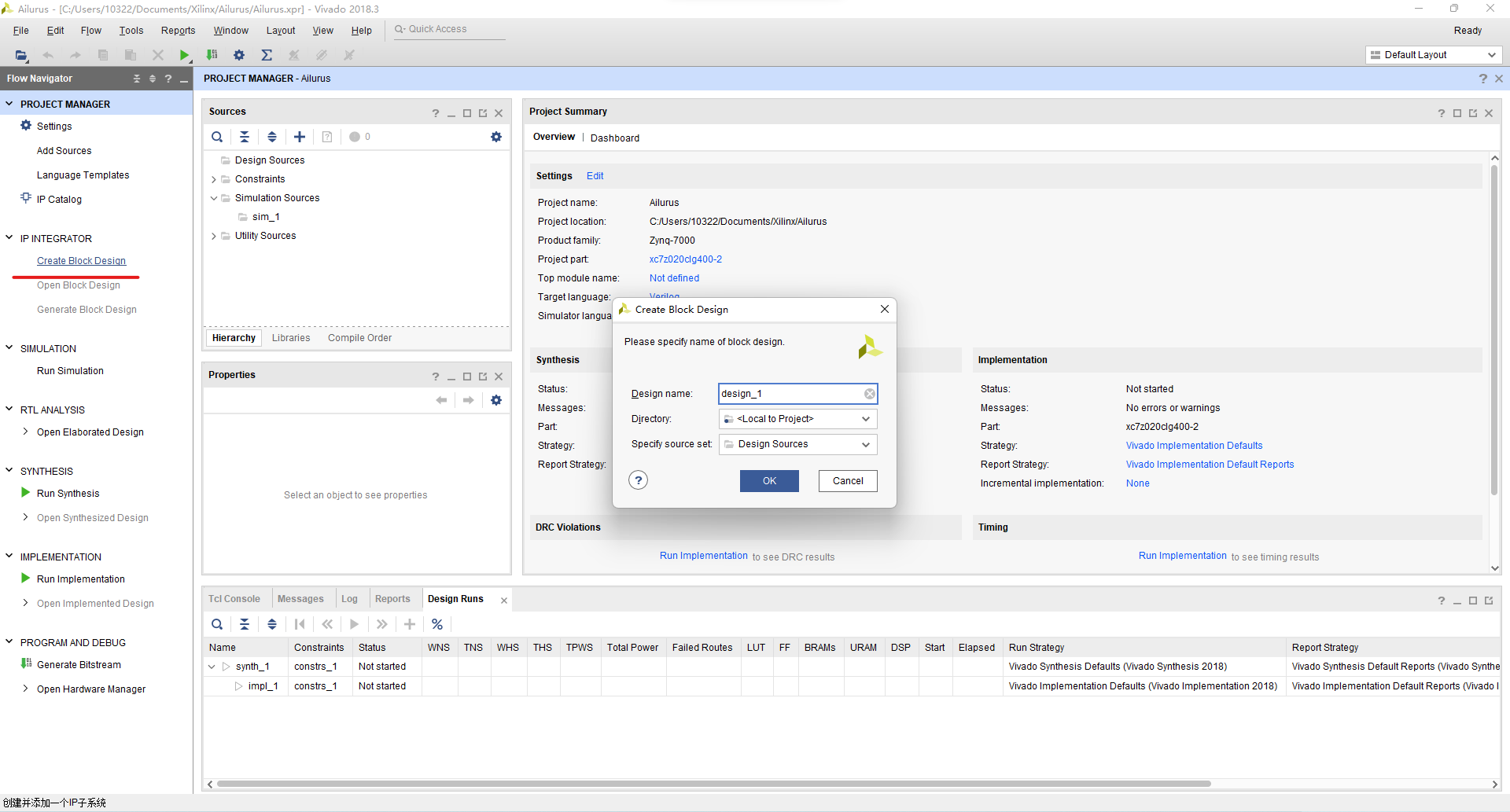The height and width of the screenshot is (812, 1510).
Task: Click the Quick Access search box
Action: 449,30
